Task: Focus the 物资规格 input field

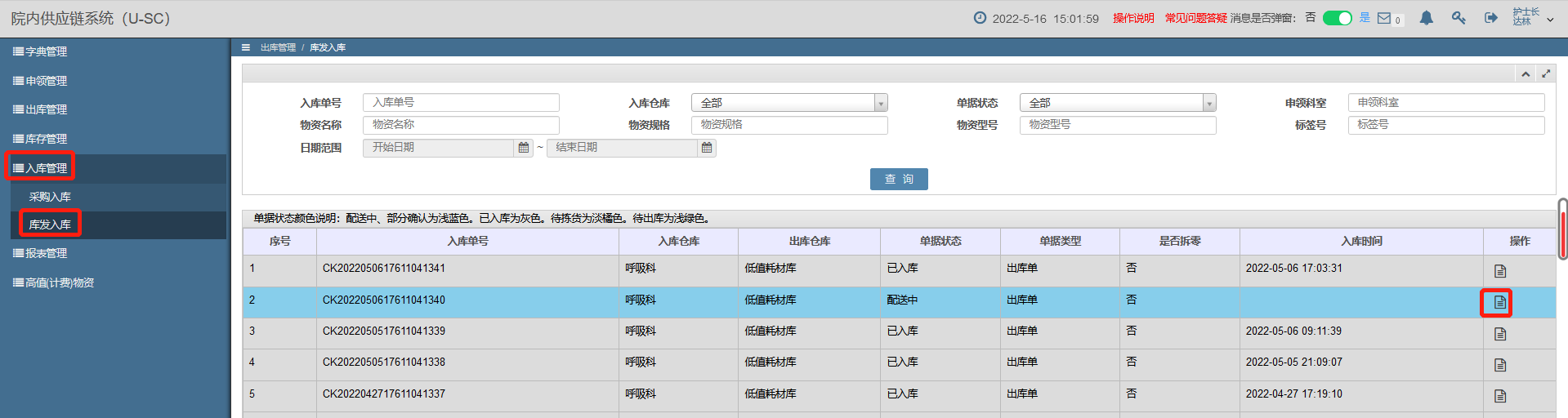Action: pos(789,125)
